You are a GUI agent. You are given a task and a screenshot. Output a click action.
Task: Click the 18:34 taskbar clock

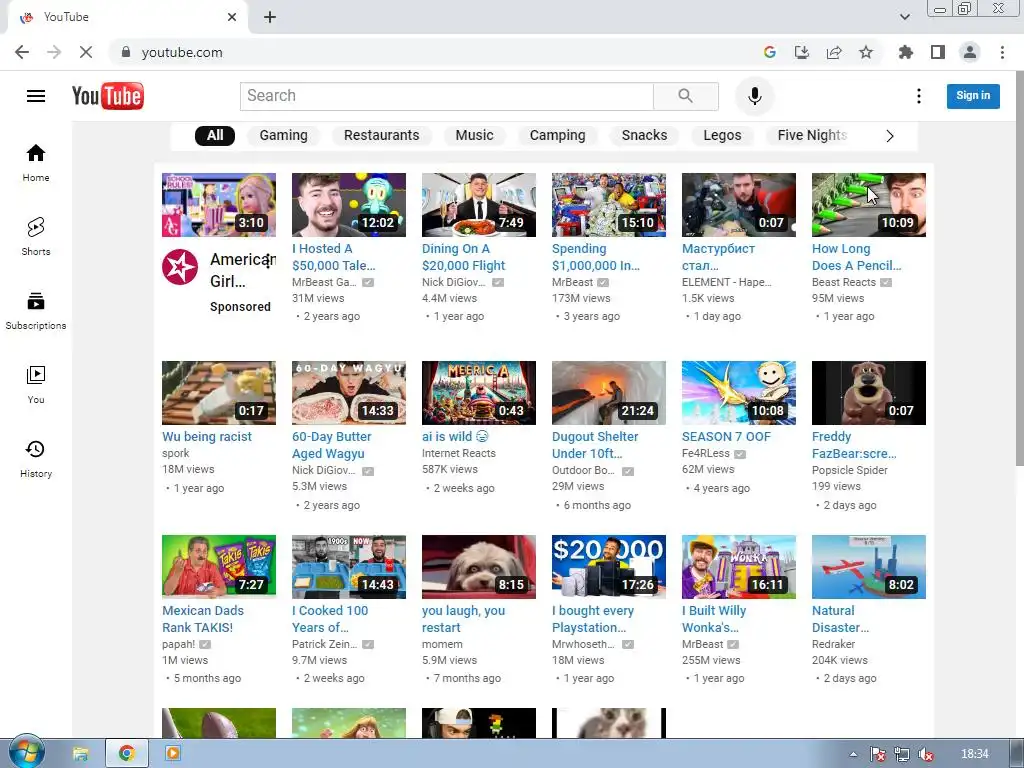pos(975,754)
